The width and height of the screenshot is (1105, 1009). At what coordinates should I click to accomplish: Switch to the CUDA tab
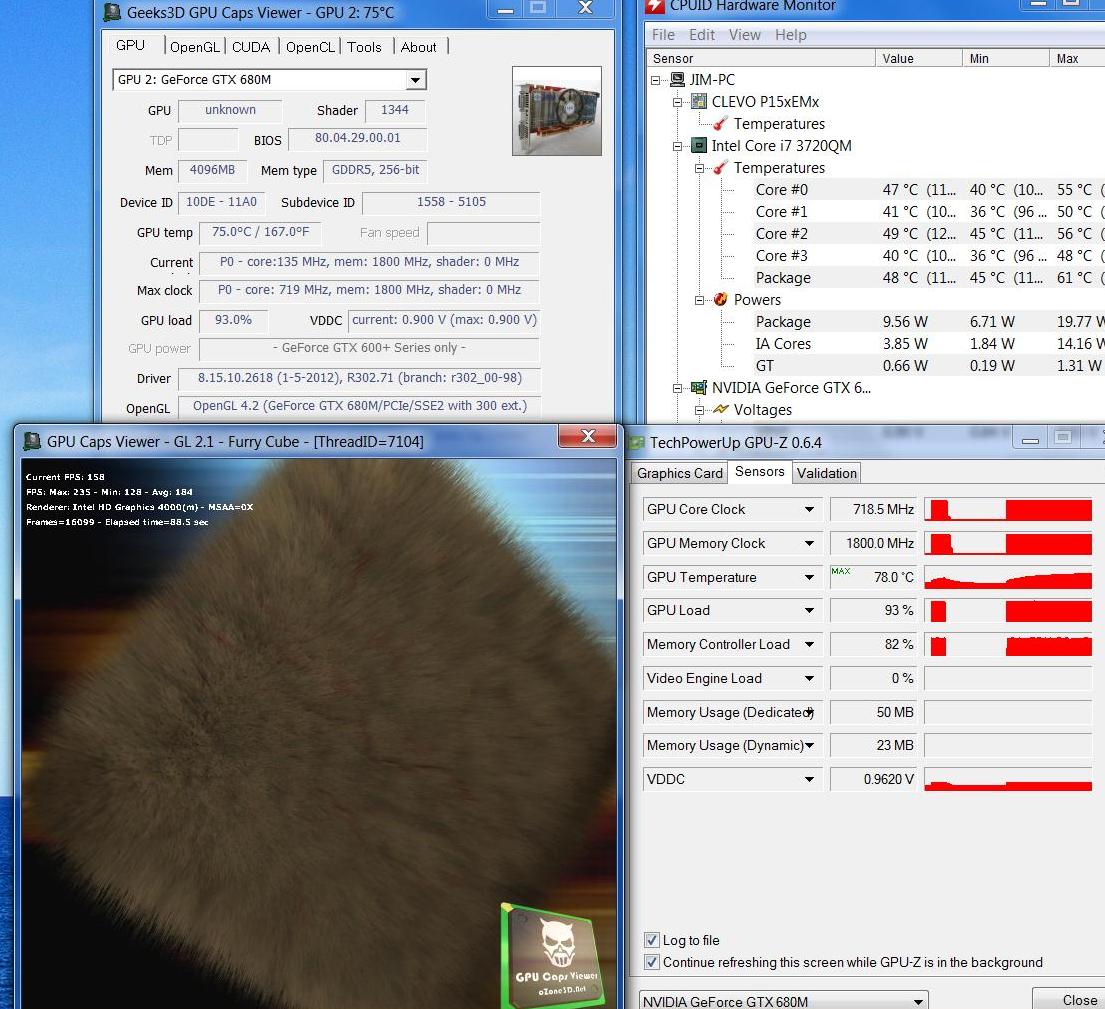pos(251,47)
